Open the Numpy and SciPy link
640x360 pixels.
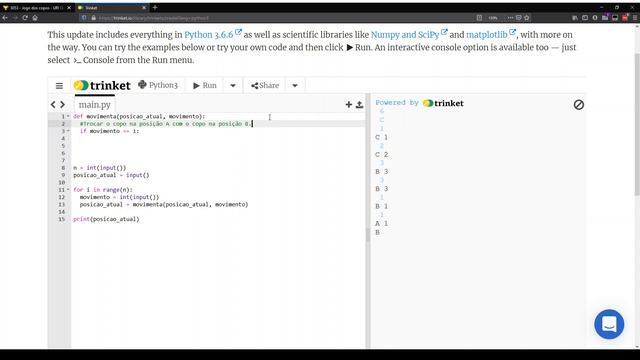[409, 35]
